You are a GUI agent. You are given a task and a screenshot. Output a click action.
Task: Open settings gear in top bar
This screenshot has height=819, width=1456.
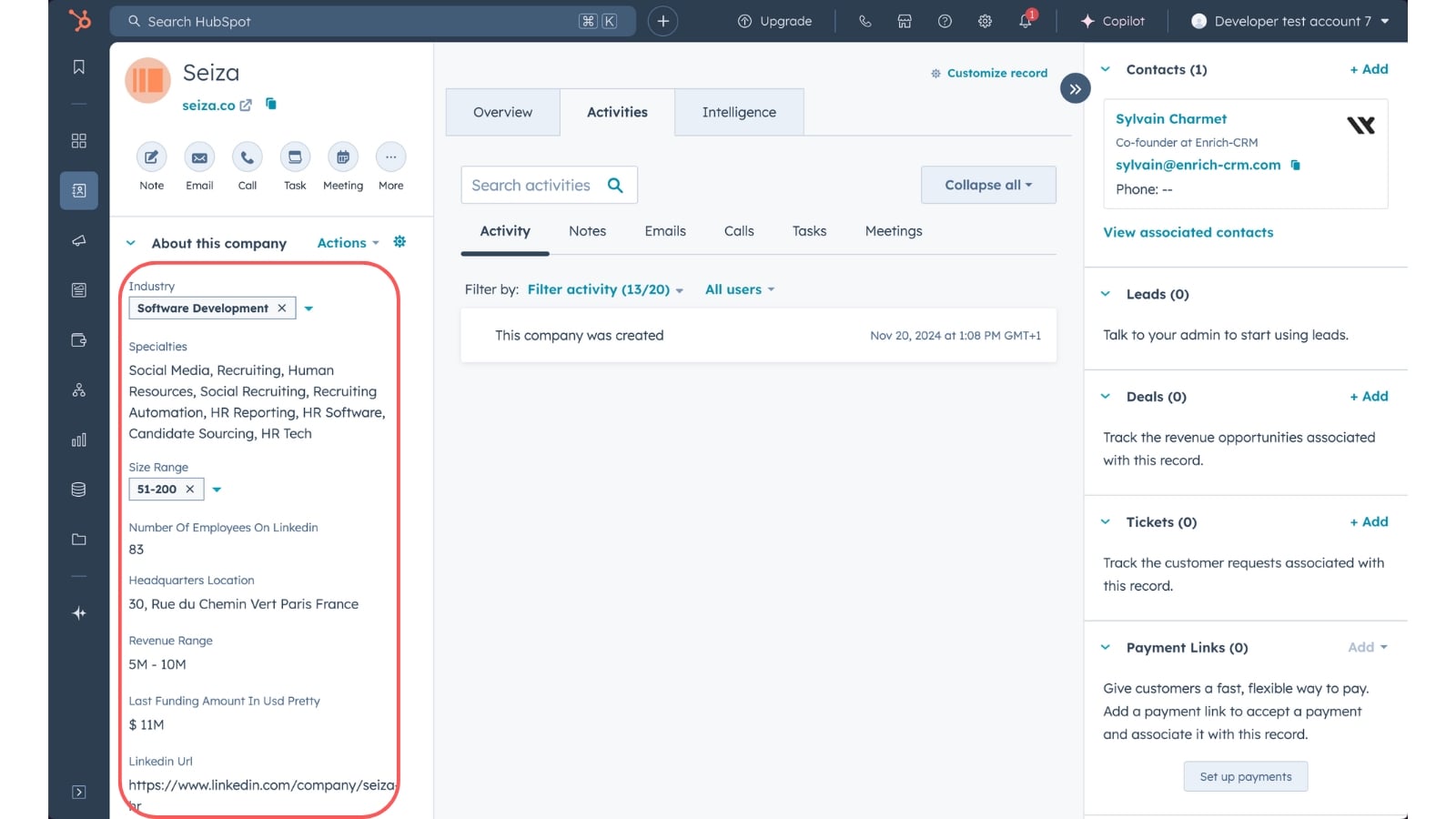click(x=985, y=21)
